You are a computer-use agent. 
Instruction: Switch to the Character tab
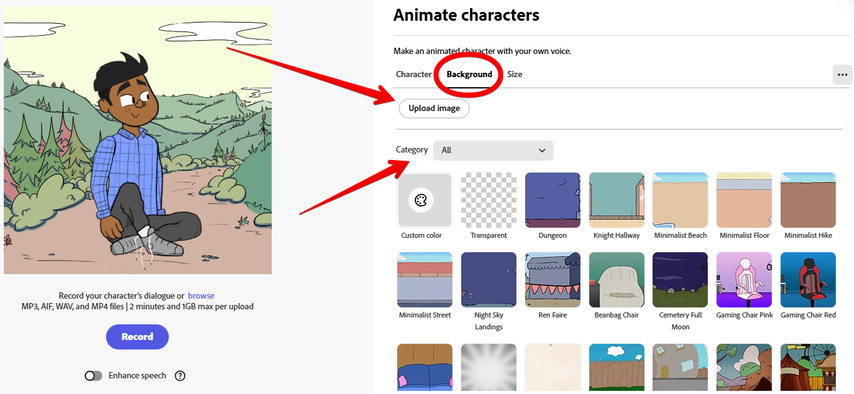tap(413, 74)
